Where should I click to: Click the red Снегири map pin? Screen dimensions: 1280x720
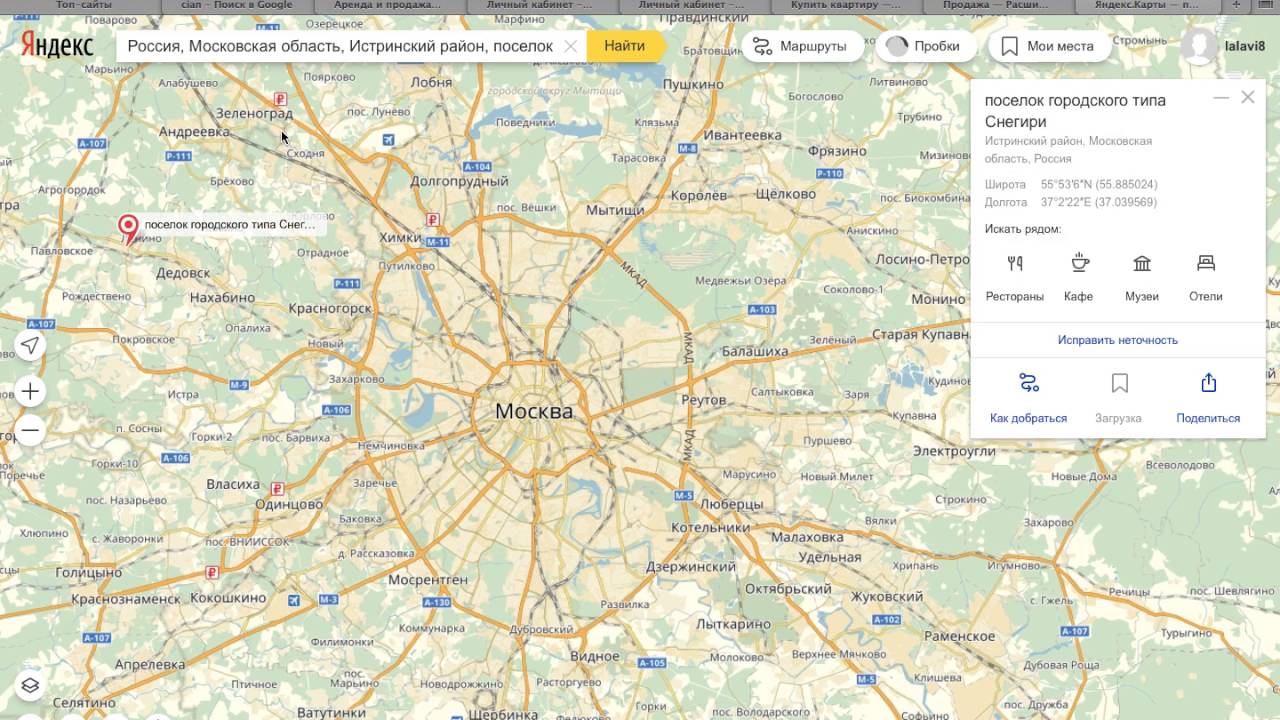[x=128, y=229]
